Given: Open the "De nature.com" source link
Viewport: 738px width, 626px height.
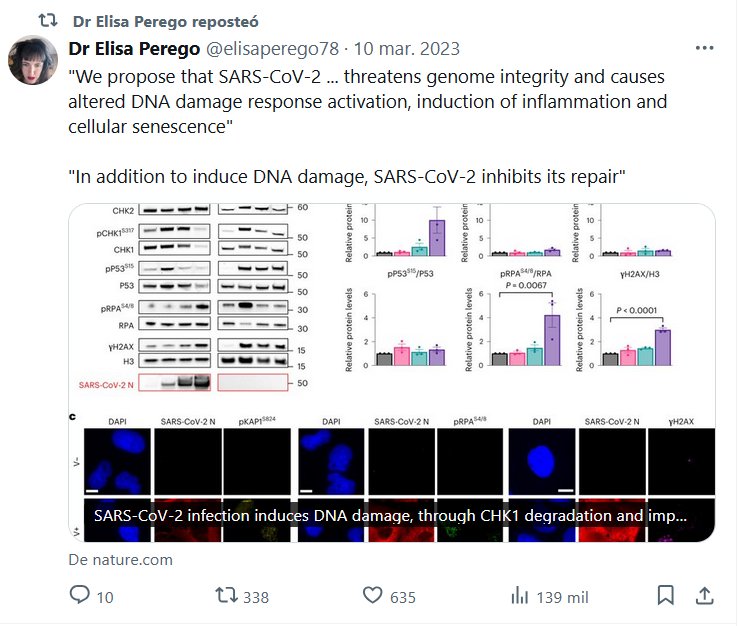Looking at the screenshot, I should 120,560.
